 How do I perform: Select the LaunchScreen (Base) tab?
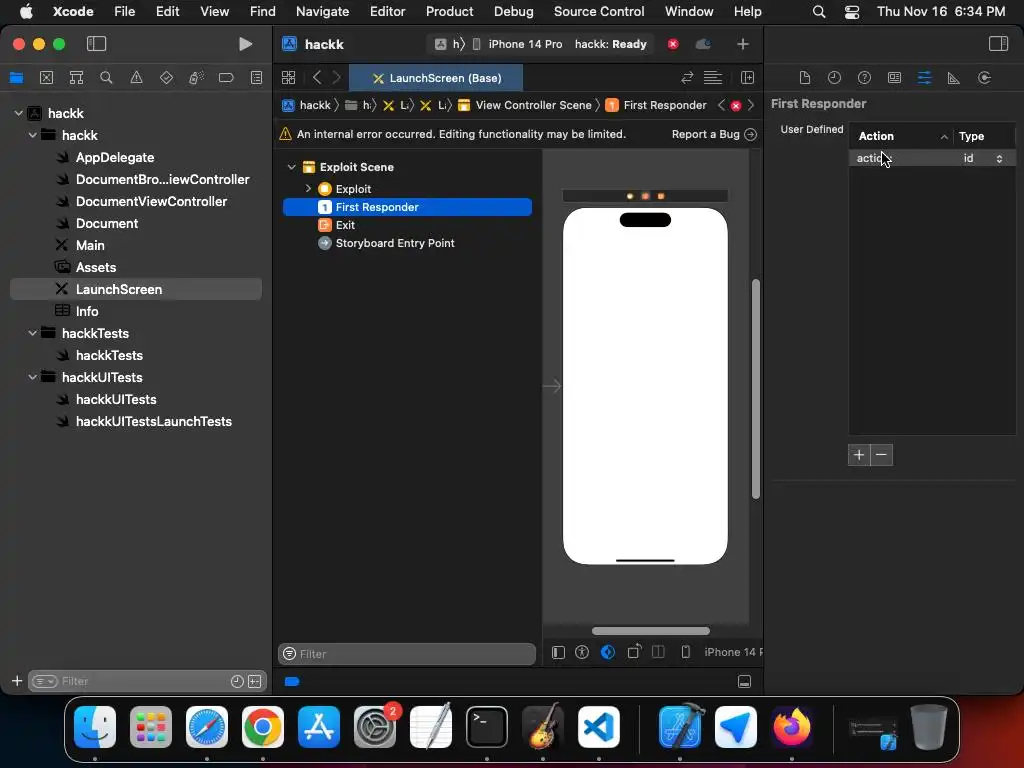tap(436, 78)
